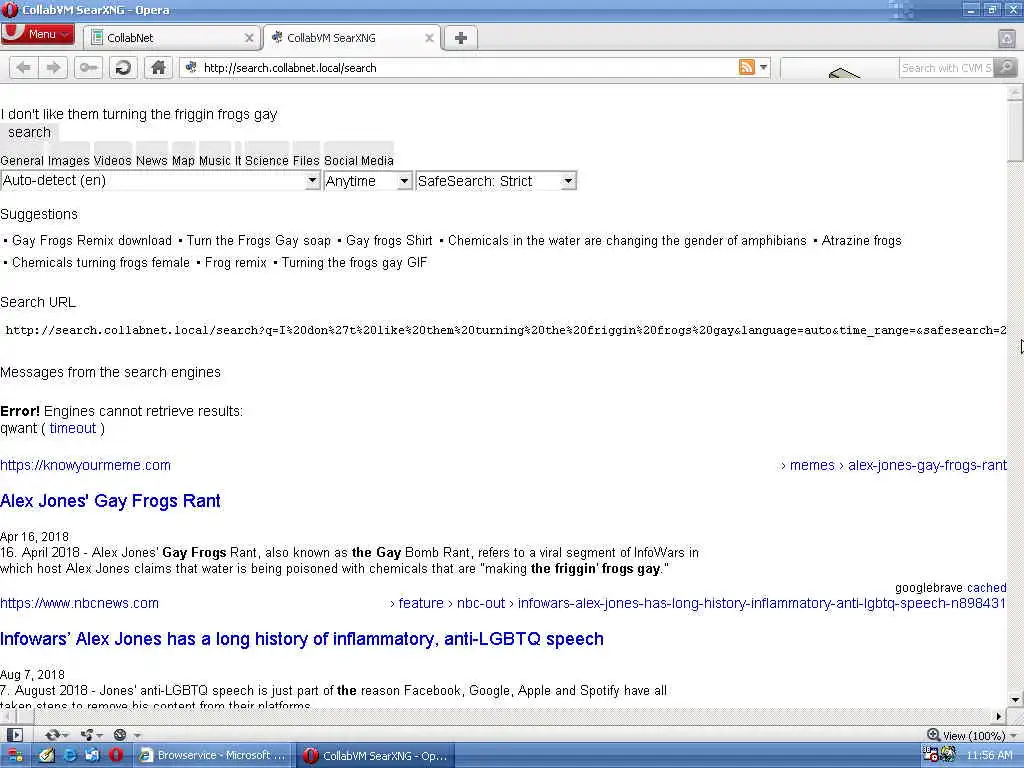
Task: Click the vertical scrollbar up arrow
Action: tap(1015, 93)
